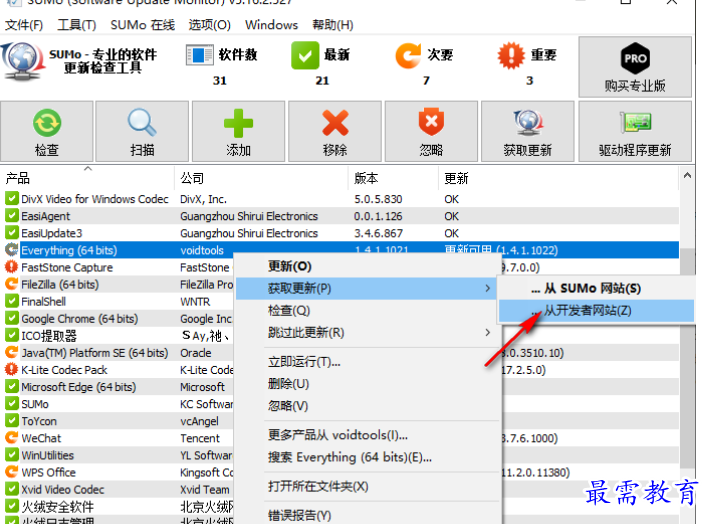Click the status icon of Everything (64 bits) row
The image size is (707, 524).
coord(12,250)
